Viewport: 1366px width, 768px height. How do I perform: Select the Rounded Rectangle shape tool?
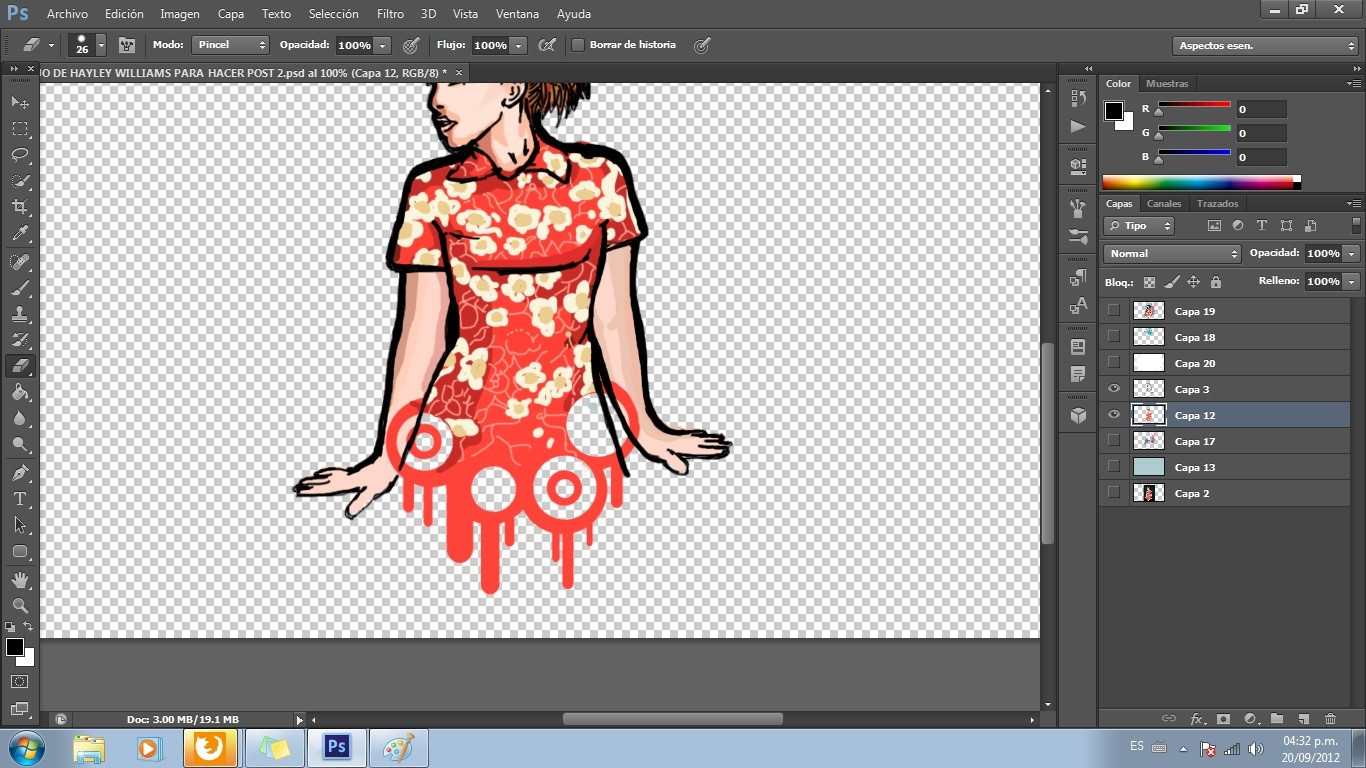coord(20,551)
